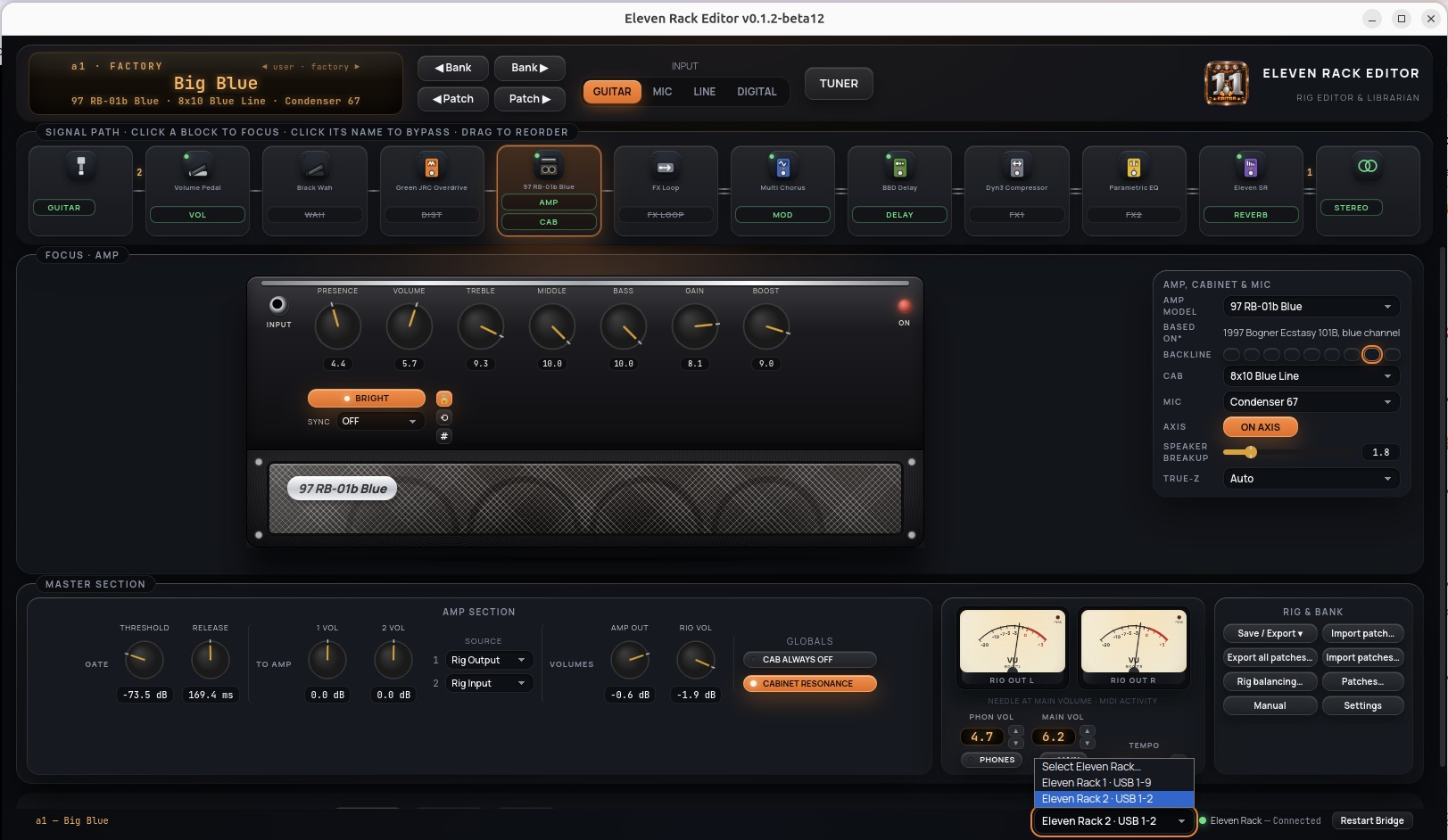Focus the BBD Delay pedal icon
Image resolution: width=1448 pixels, height=840 pixels.
(899, 167)
